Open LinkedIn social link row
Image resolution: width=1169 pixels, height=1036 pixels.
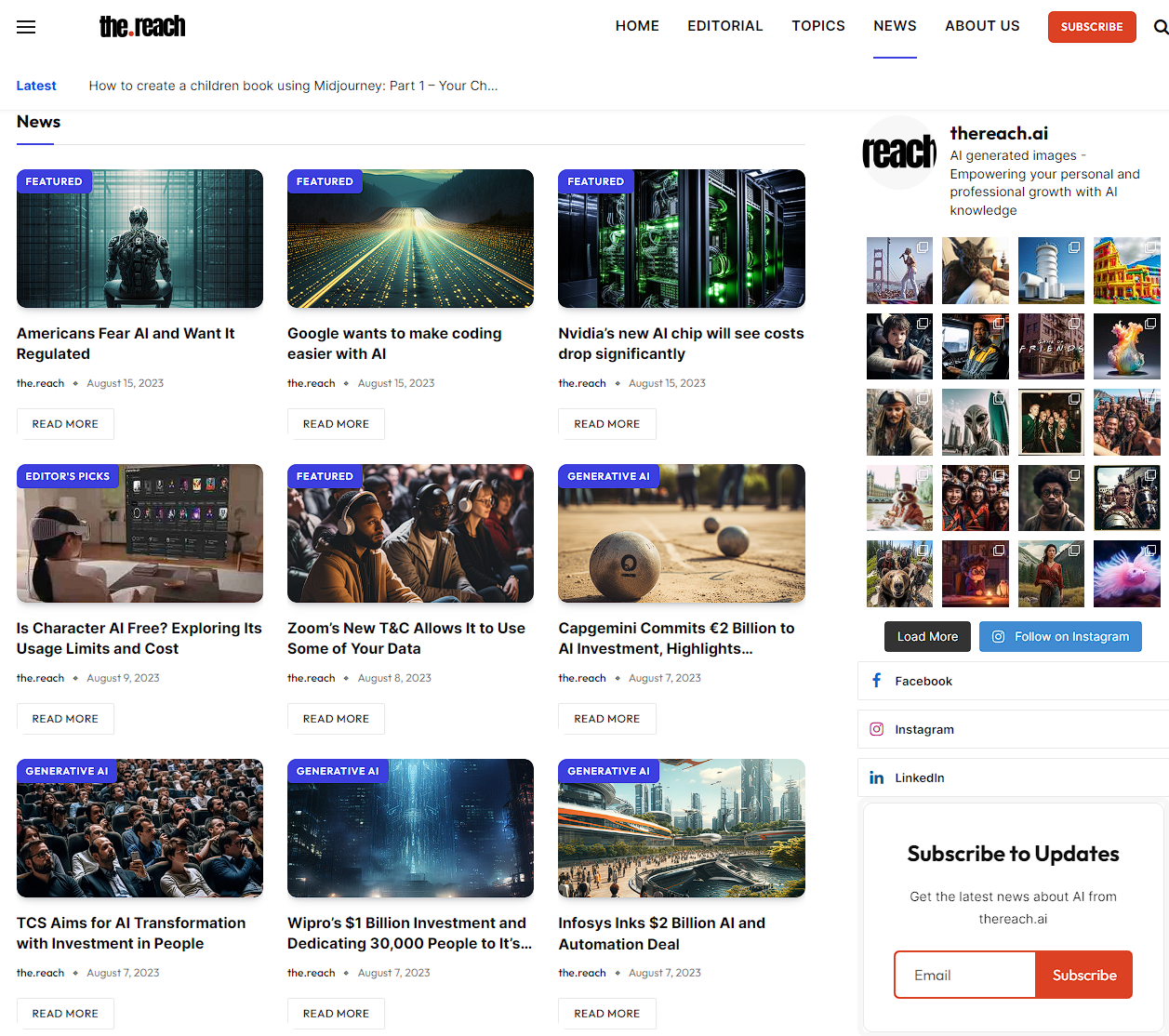pos(1013,777)
